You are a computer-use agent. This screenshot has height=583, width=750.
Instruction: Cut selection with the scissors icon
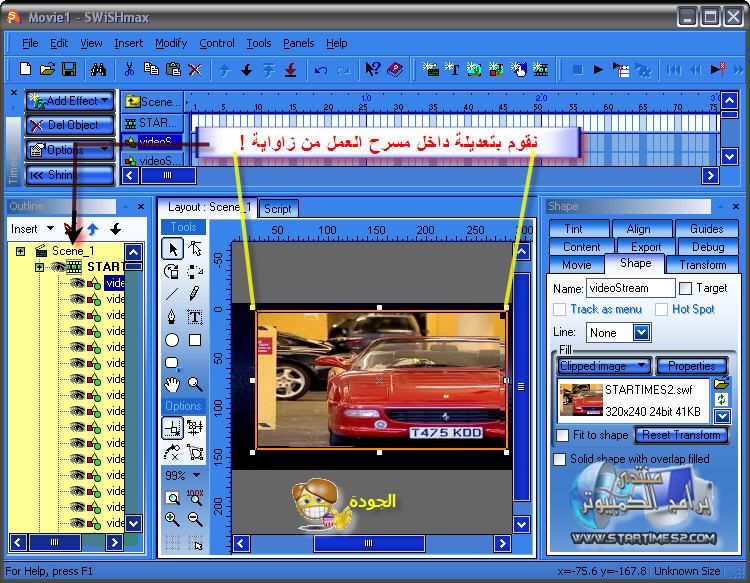pyautogui.click(x=129, y=70)
